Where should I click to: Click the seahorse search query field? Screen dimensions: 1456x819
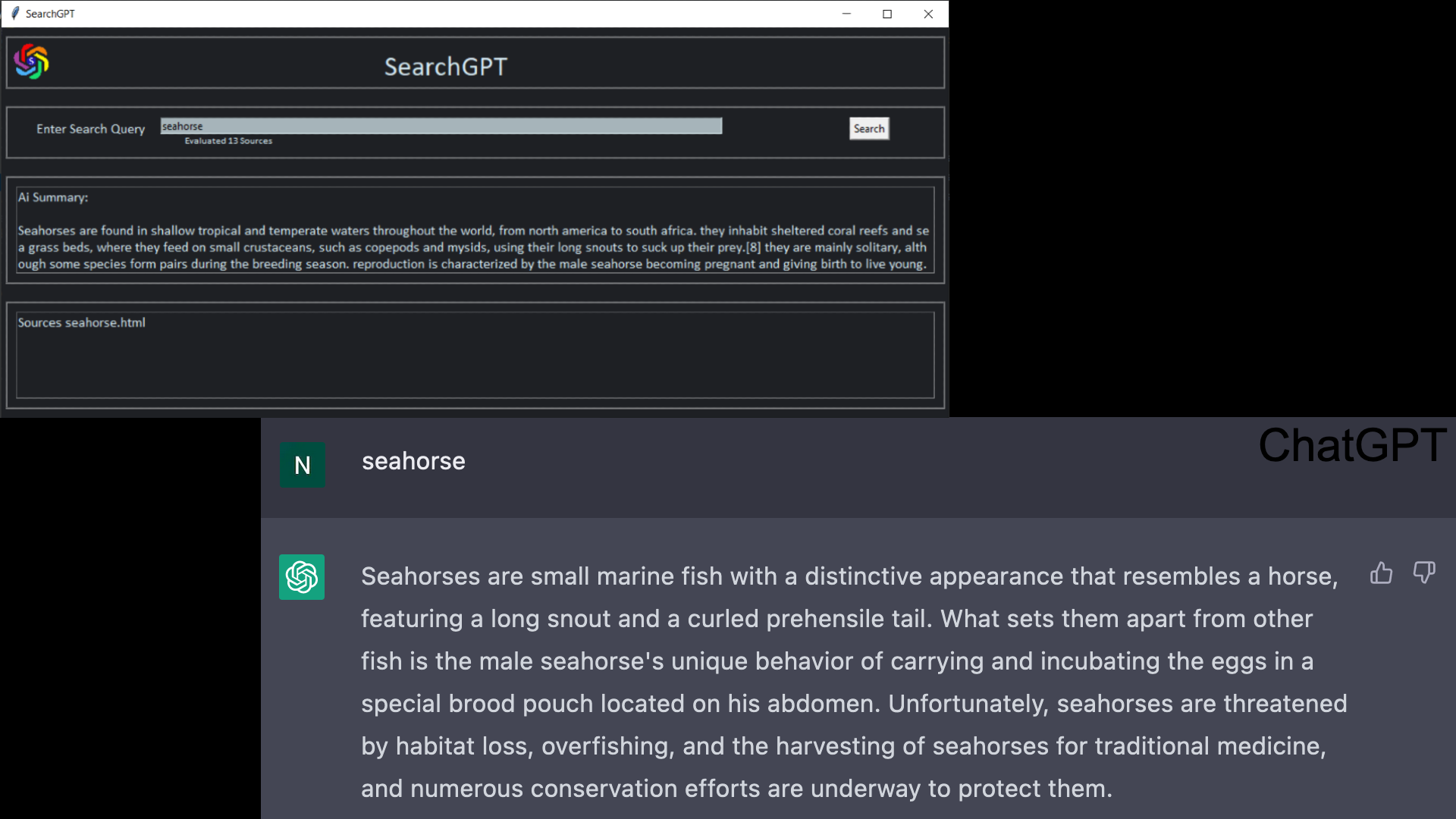(x=441, y=126)
